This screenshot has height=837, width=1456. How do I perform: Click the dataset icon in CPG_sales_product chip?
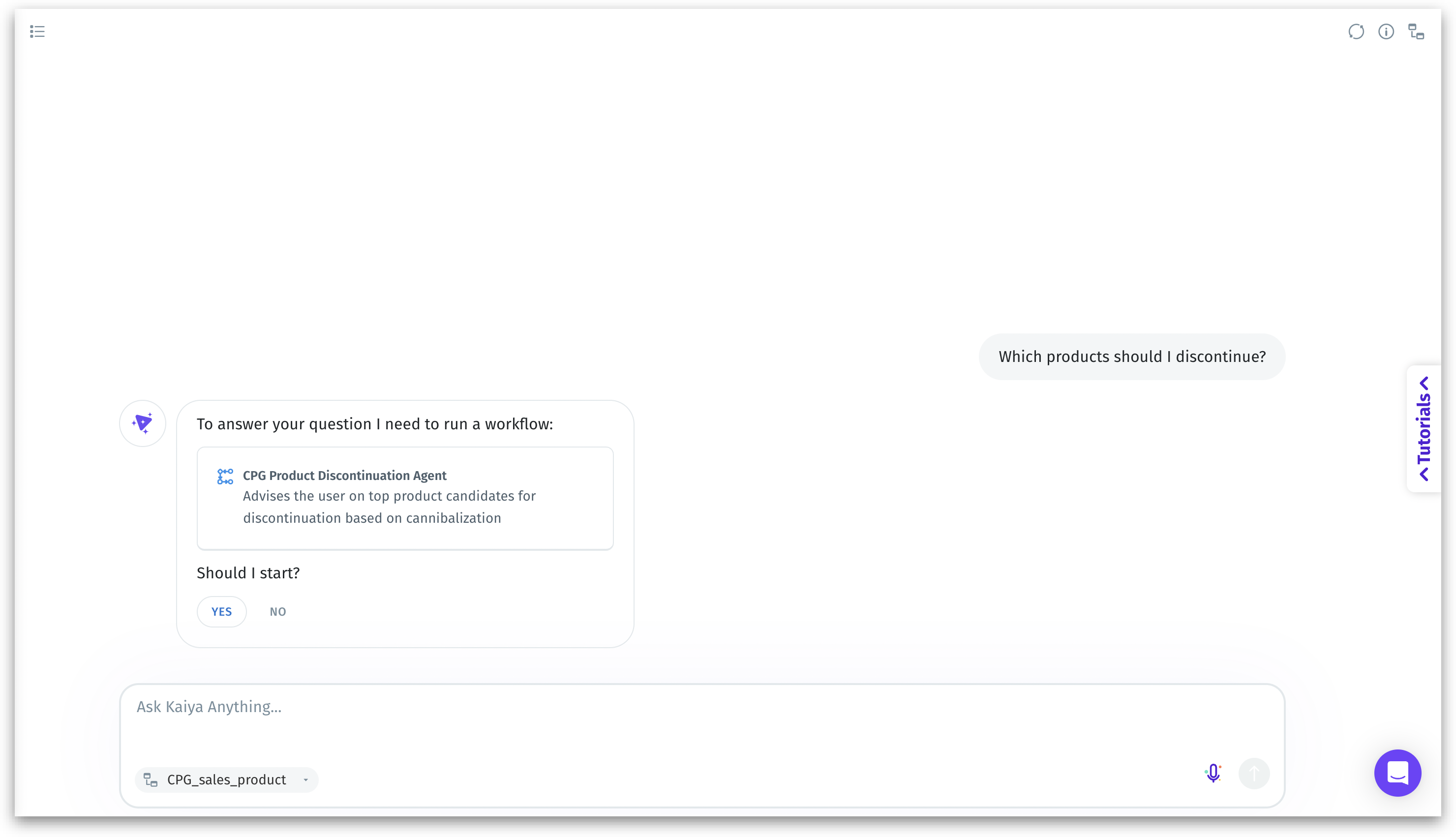151,779
